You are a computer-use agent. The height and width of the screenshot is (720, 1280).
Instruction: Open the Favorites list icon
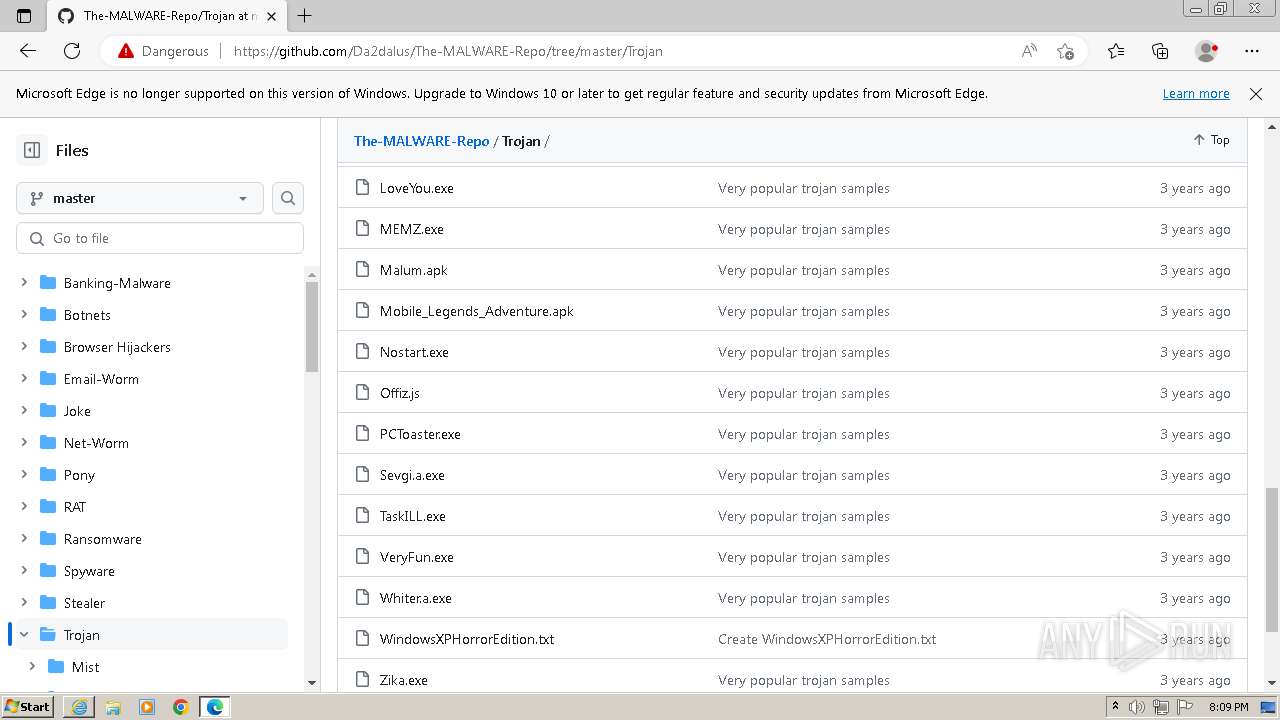1116,51
